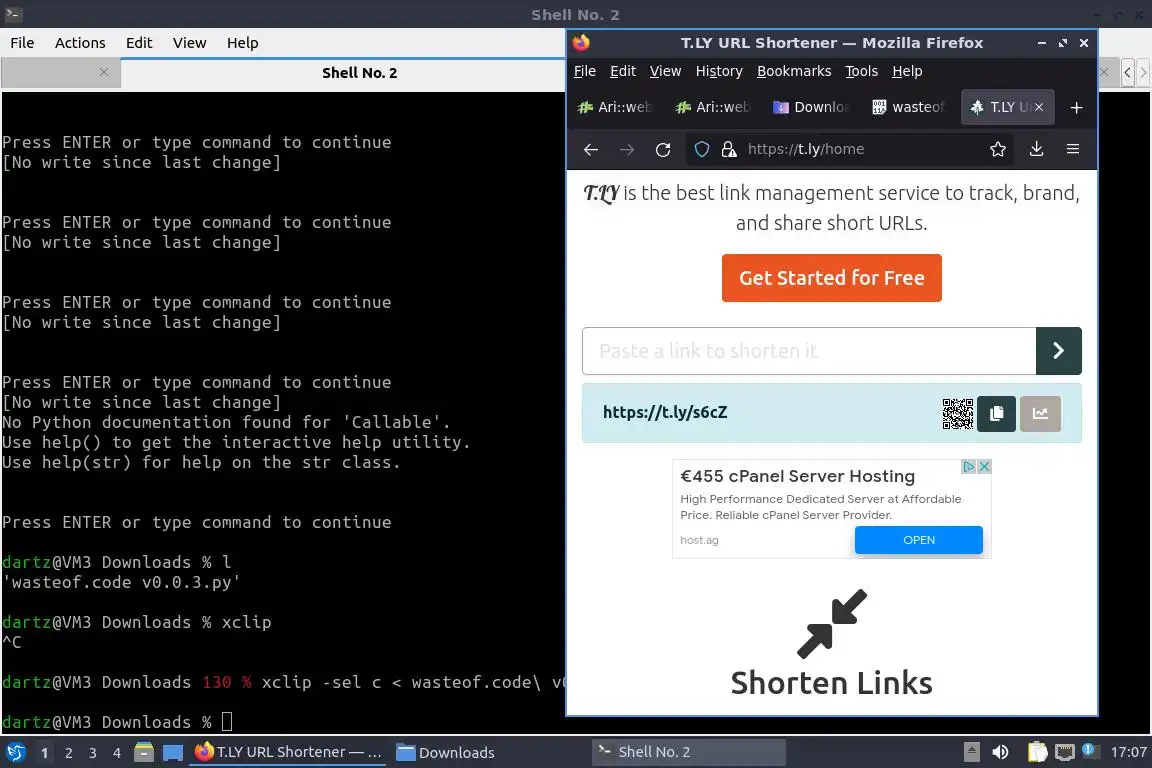This screenshot has height=768, width=1152.
Task: Open terminal File menu
Action: 22,43
